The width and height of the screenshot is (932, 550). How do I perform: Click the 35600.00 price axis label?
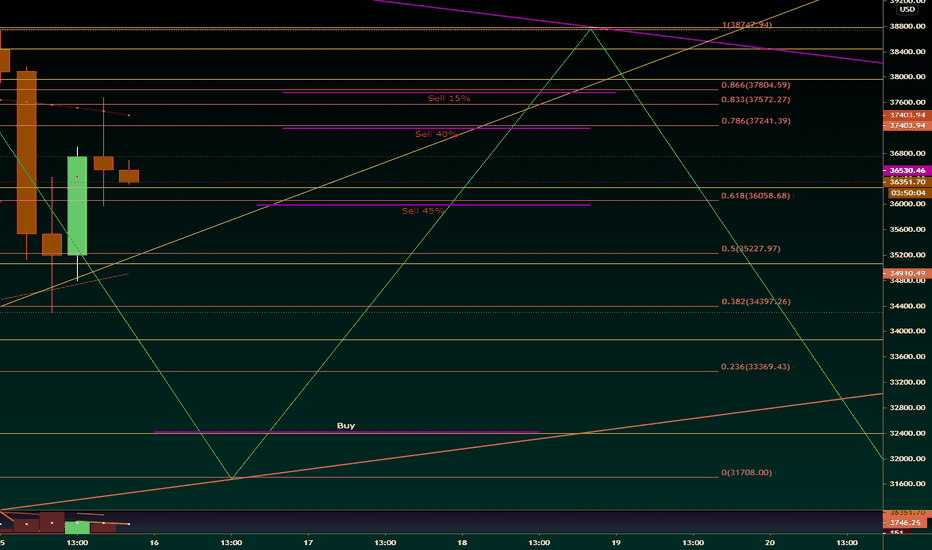click(908, 230)
